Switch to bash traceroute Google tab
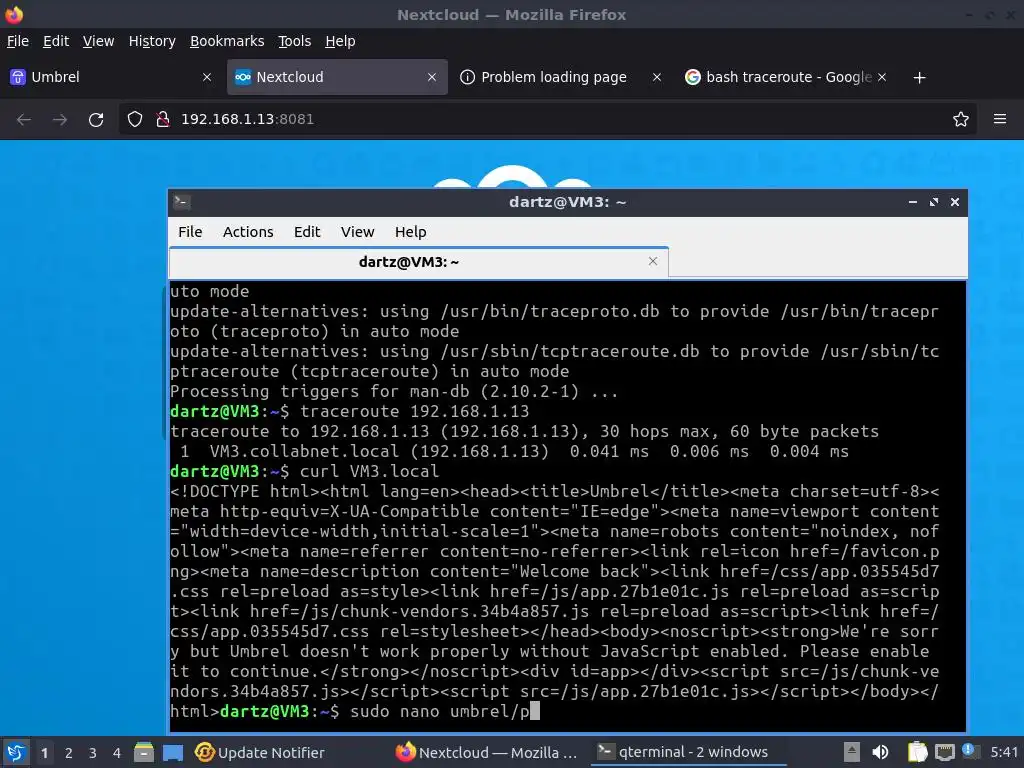This screenshot has width=1024, height=768. [786, 77]
